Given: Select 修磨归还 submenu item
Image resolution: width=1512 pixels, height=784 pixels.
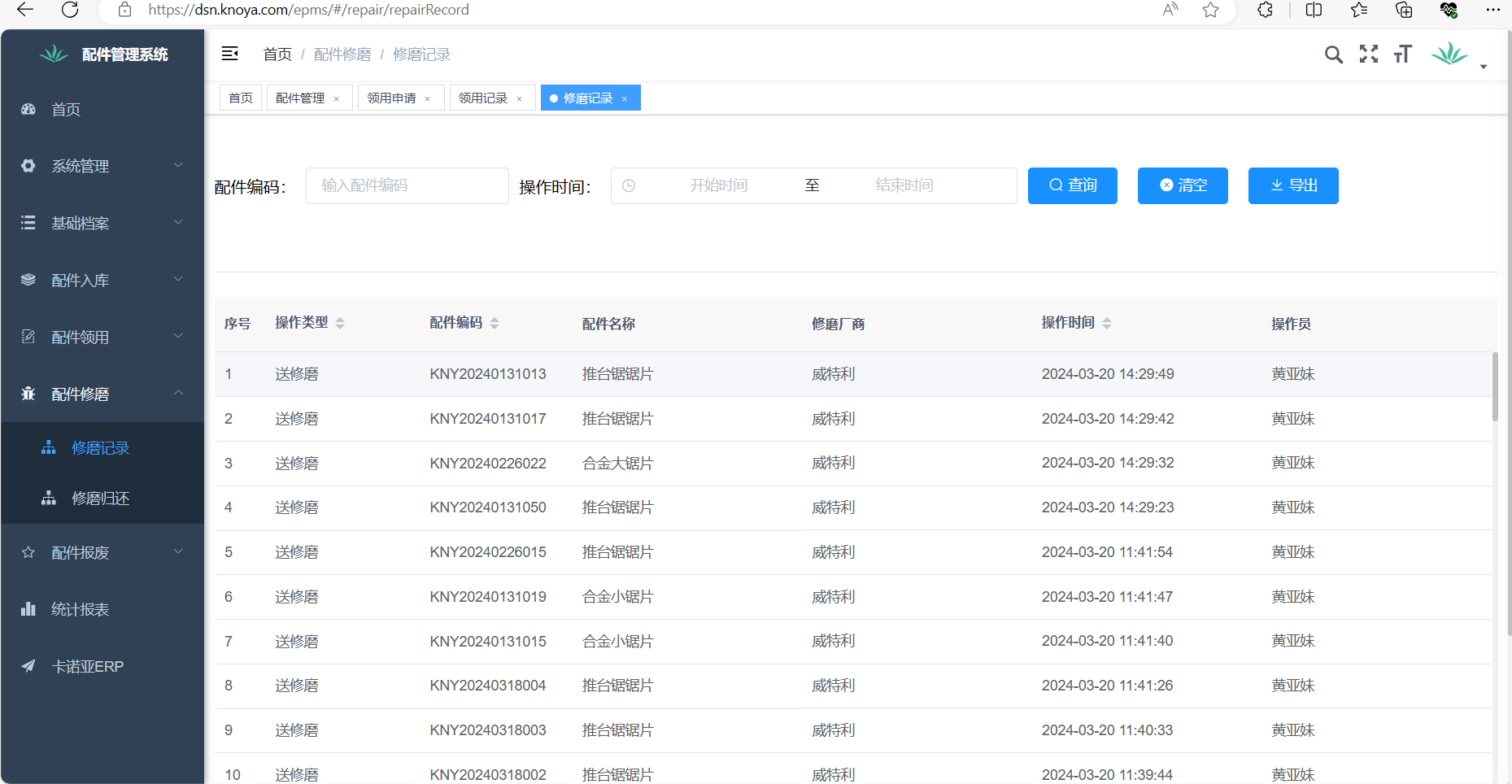Looking at the screenshot, I should click(x=102, y=498).
